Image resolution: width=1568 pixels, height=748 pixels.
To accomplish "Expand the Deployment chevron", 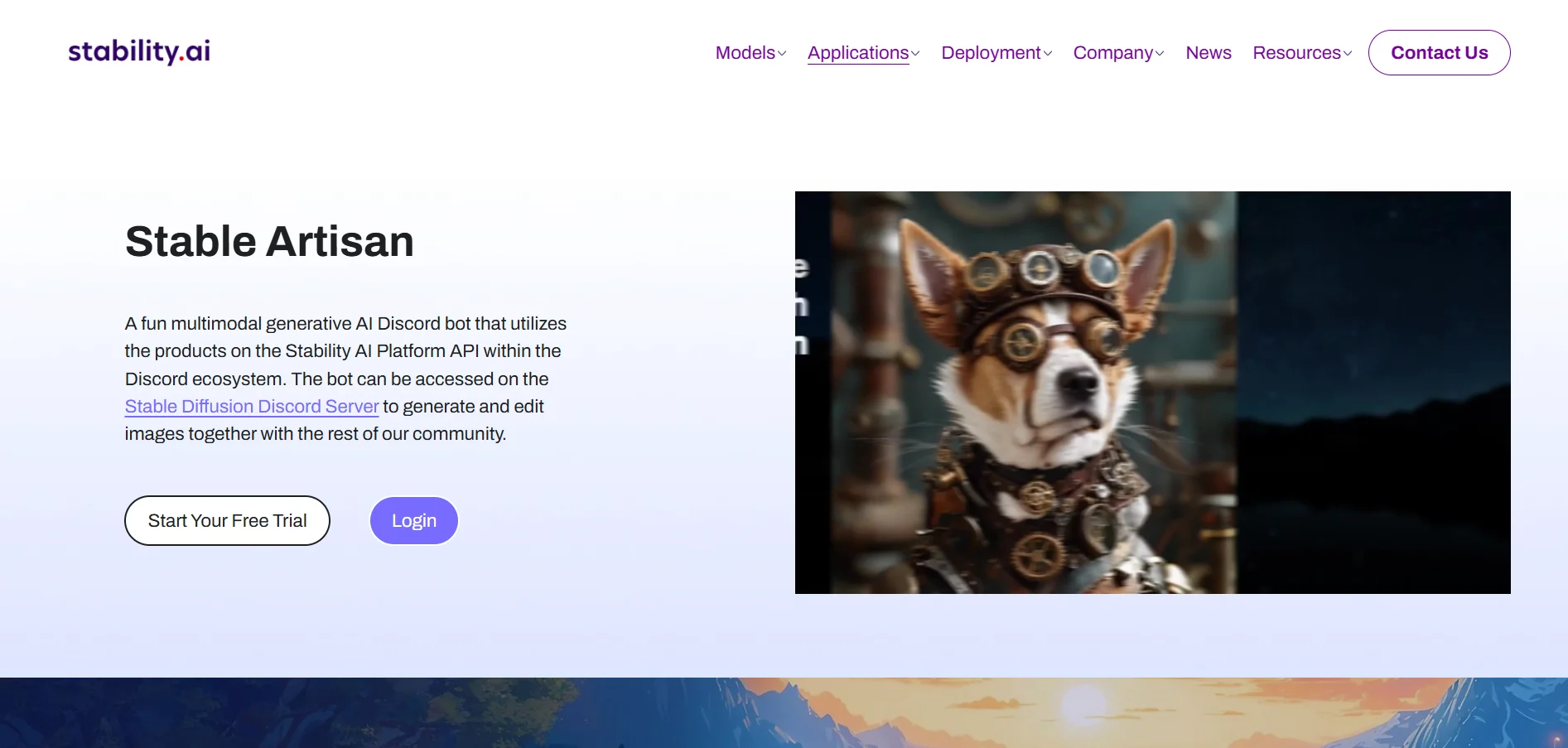I will [x=1048, y=54].
